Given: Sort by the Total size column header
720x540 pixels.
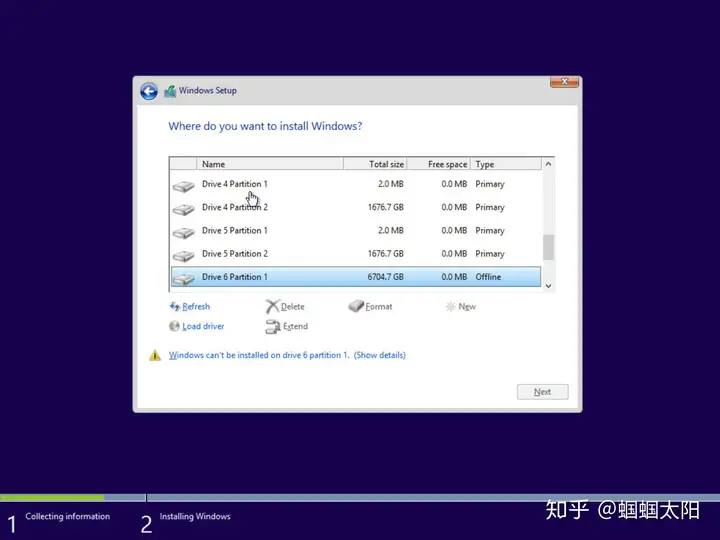Looking at the screenshot, I should (375, 164).
